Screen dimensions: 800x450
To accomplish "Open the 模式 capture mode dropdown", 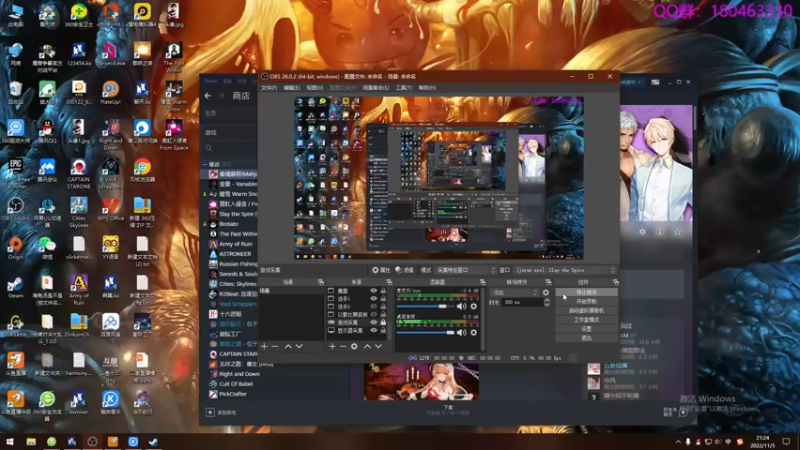I will pos(465,270).
